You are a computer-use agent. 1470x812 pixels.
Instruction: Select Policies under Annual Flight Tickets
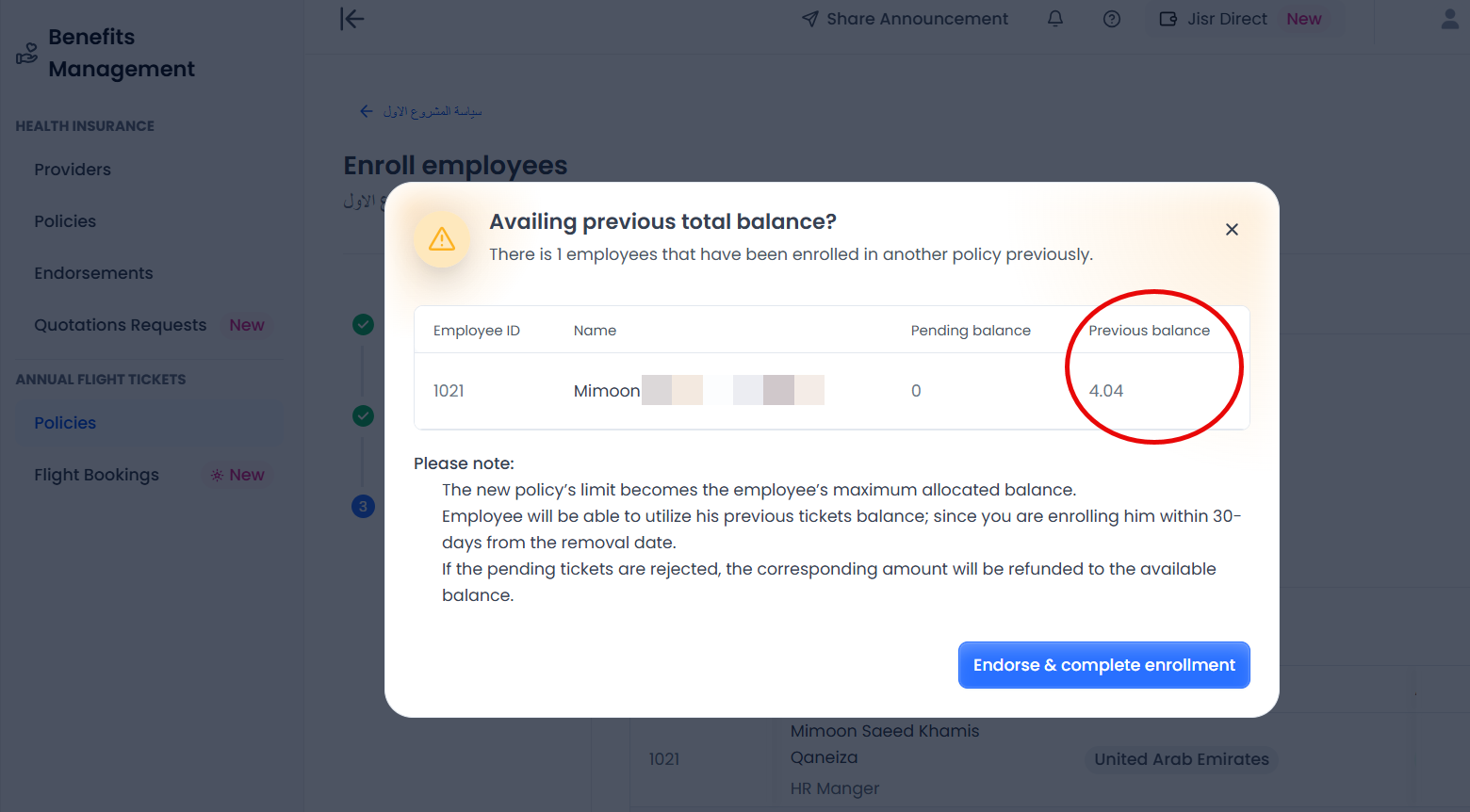pyautogui.click(x=65, y=423)
